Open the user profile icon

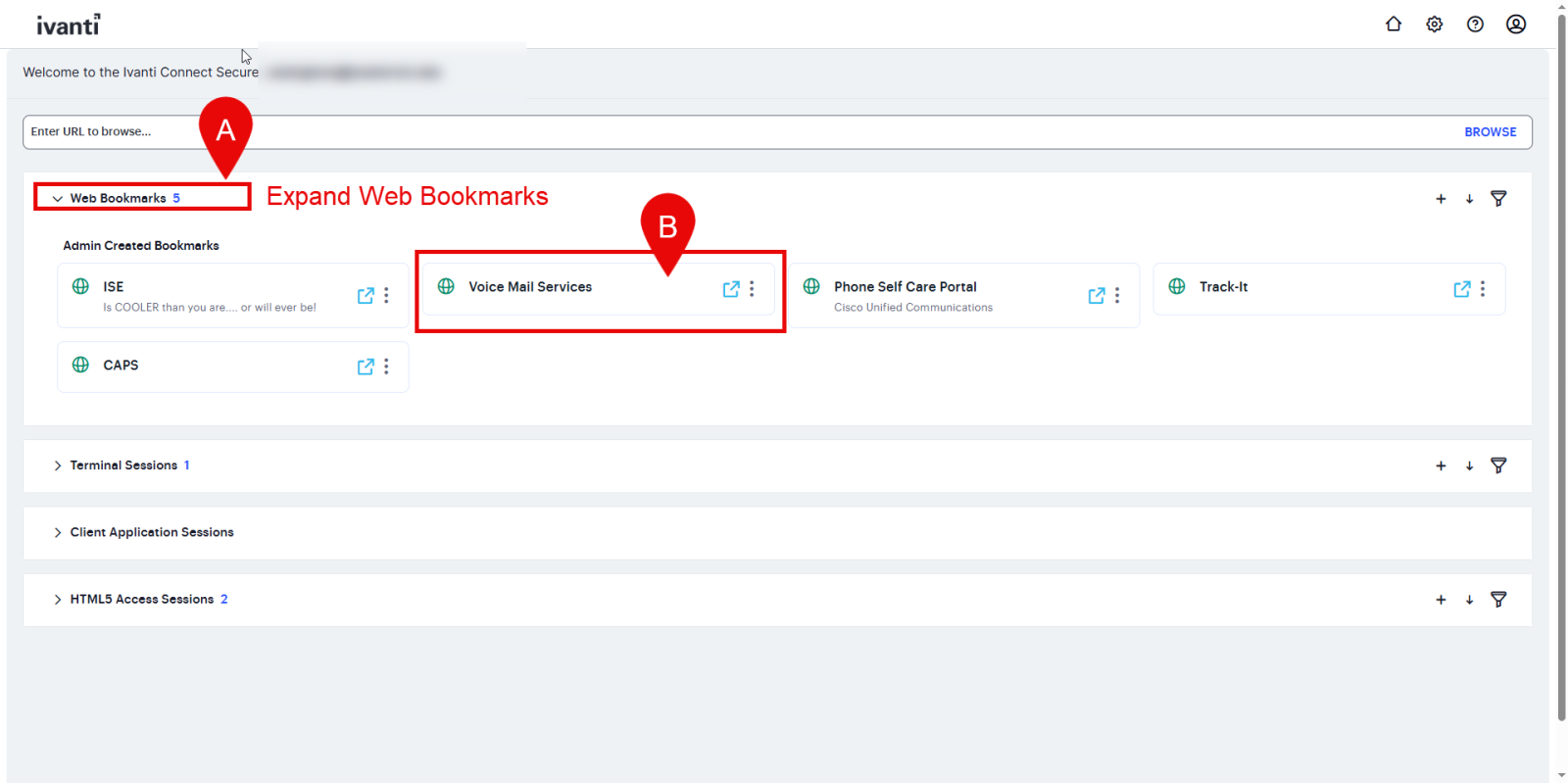[x=1515, y=24]
